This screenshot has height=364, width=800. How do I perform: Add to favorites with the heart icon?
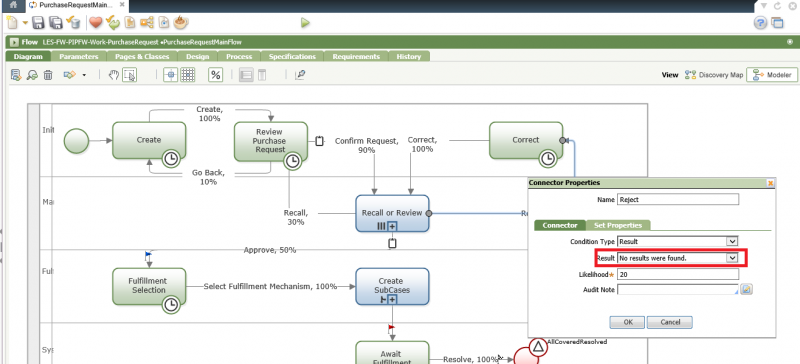(96, 22)
